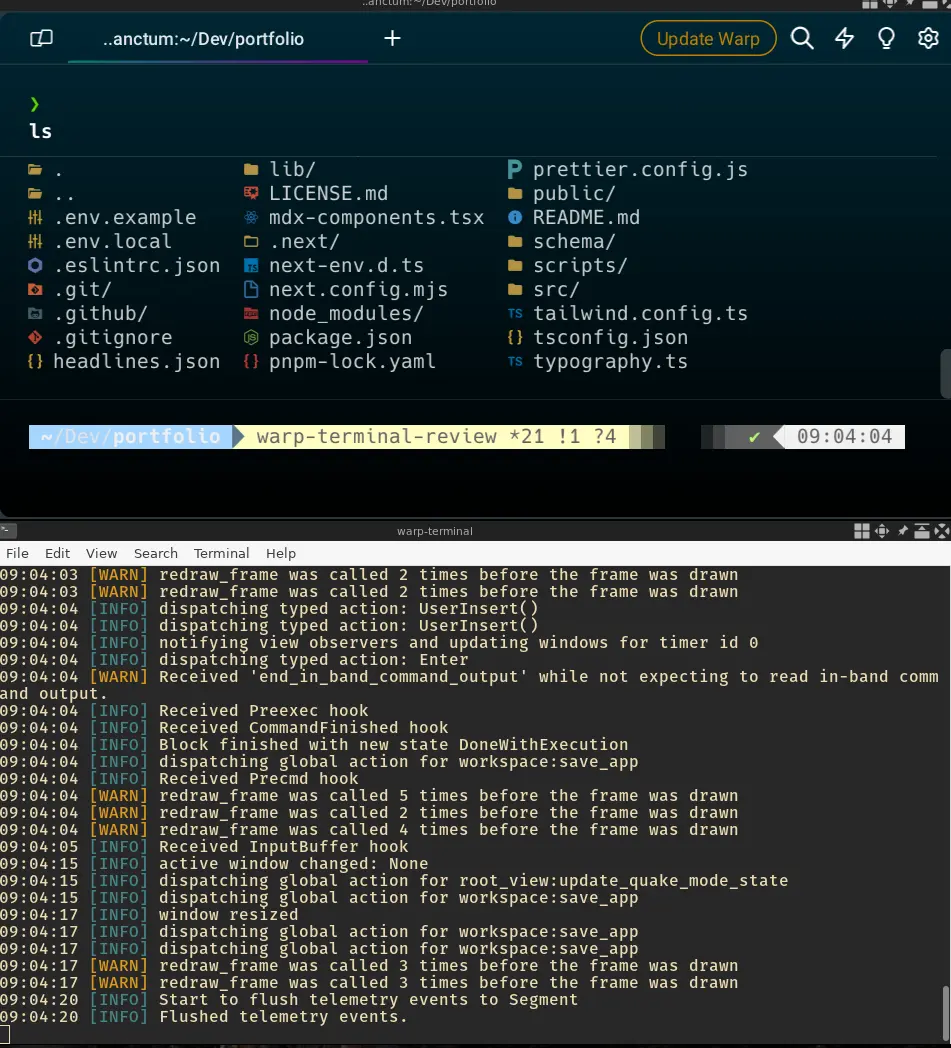Image resolution: width=951 pixels, height=1048 pixels.
Task: Click the Update Warp button
Action: pos(708,37)
